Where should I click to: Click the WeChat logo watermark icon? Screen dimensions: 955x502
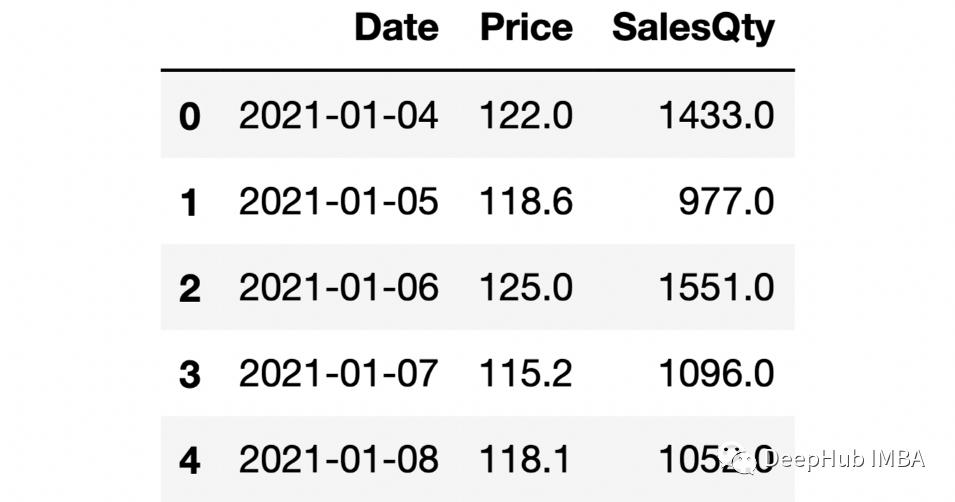pos(737,459)
